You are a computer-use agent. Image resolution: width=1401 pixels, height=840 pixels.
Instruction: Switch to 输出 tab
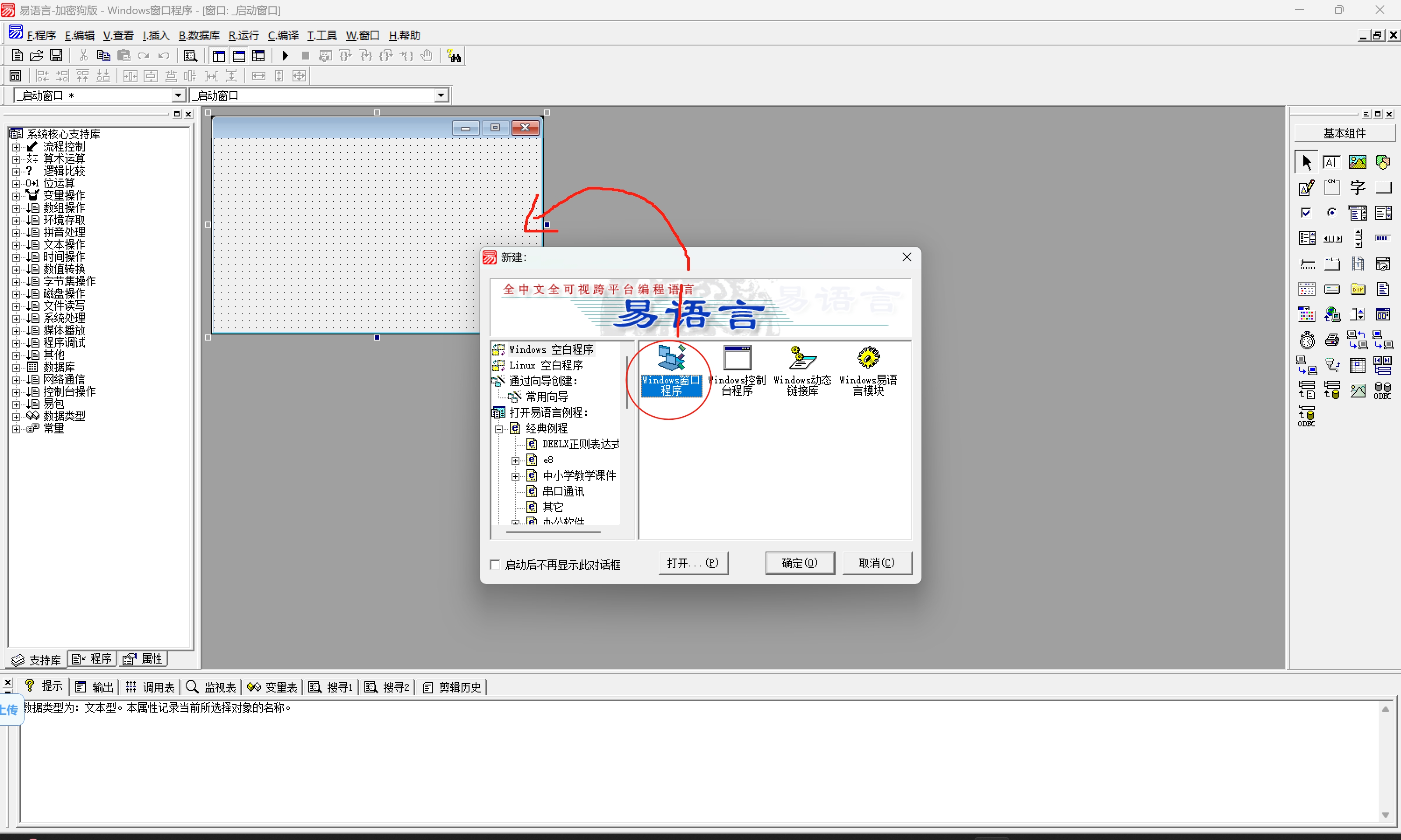[95, 687]
